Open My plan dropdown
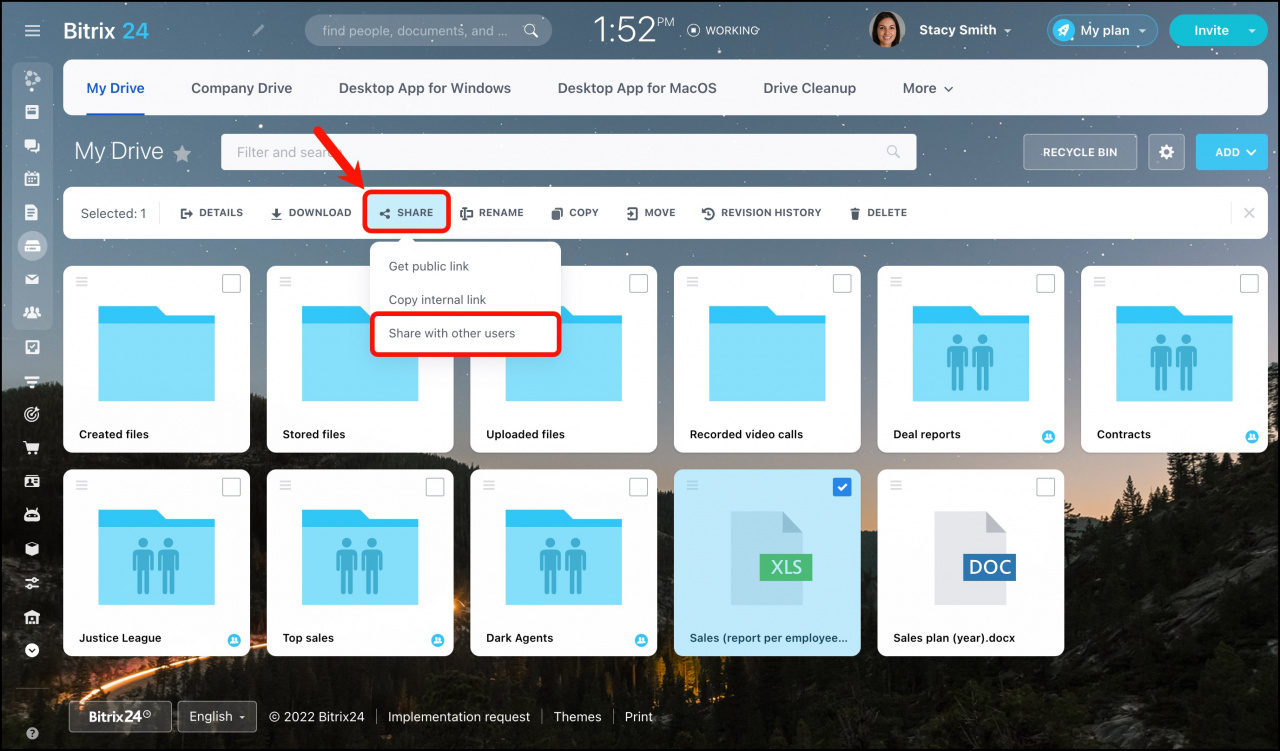This screenshot has width=1280, height=751. (1102, 31)
